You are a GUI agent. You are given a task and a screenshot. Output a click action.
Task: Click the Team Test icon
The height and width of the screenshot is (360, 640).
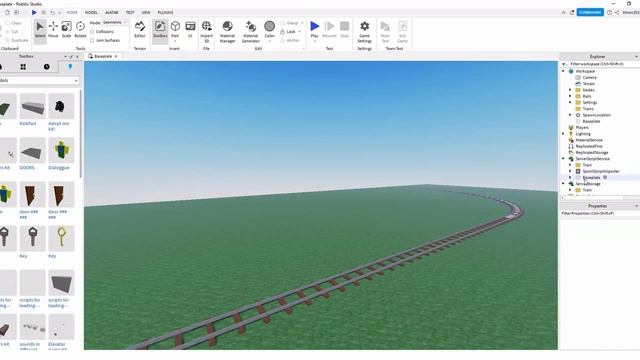[x=385, y=31]
